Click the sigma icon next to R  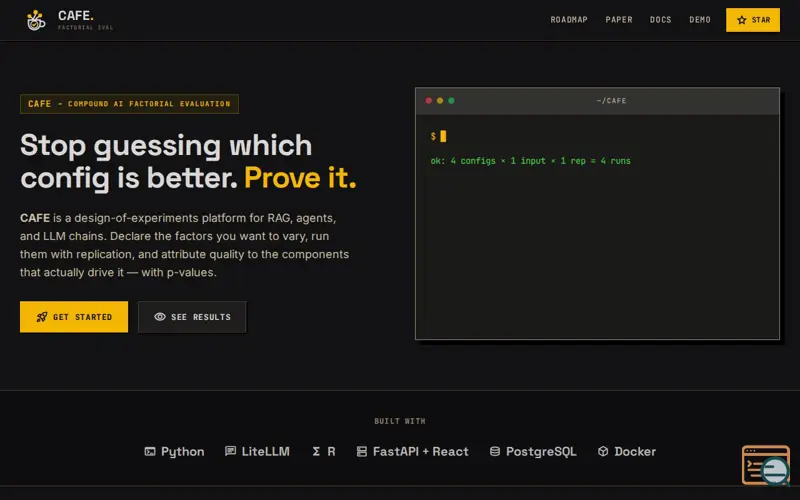coord(316,452)
